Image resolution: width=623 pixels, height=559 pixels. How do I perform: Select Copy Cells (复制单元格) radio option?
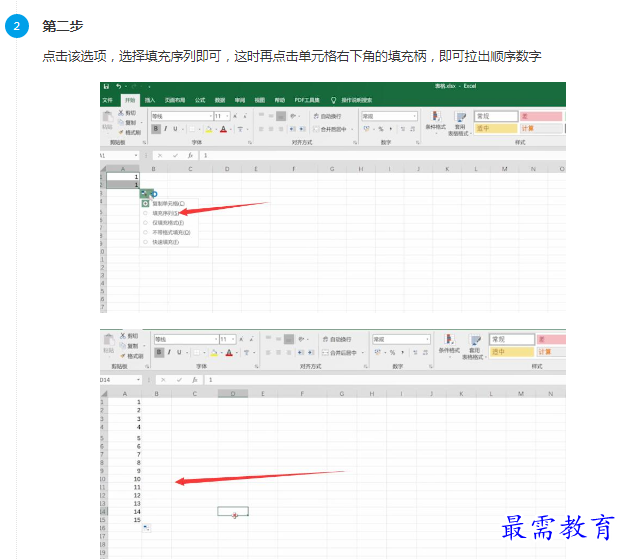[145, 203]
